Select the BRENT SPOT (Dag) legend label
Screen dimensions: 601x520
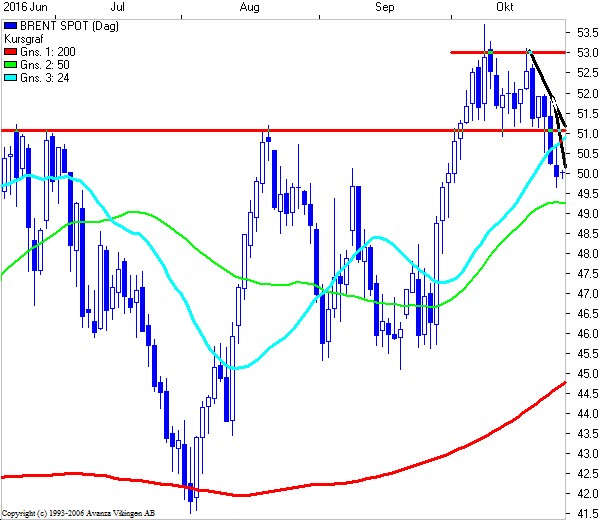[69, 26]
